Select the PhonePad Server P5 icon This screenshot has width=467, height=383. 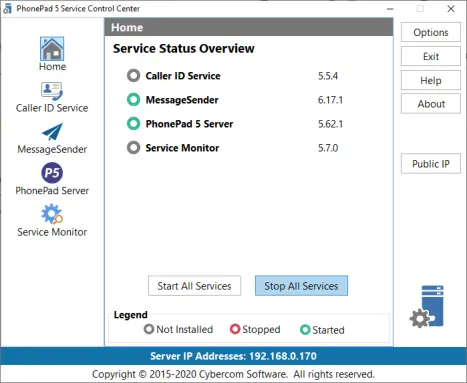52,173
